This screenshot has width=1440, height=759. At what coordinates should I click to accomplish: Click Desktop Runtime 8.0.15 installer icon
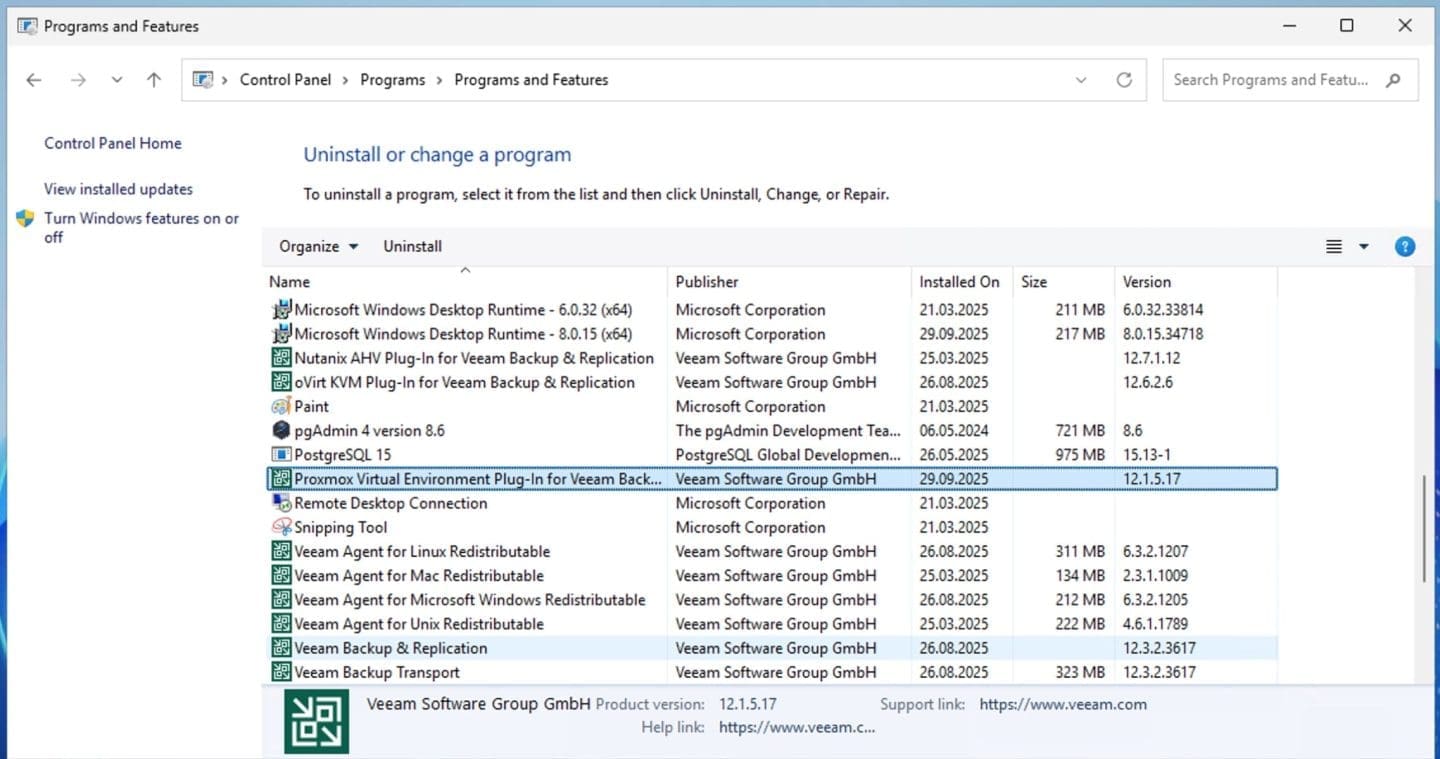281,334
